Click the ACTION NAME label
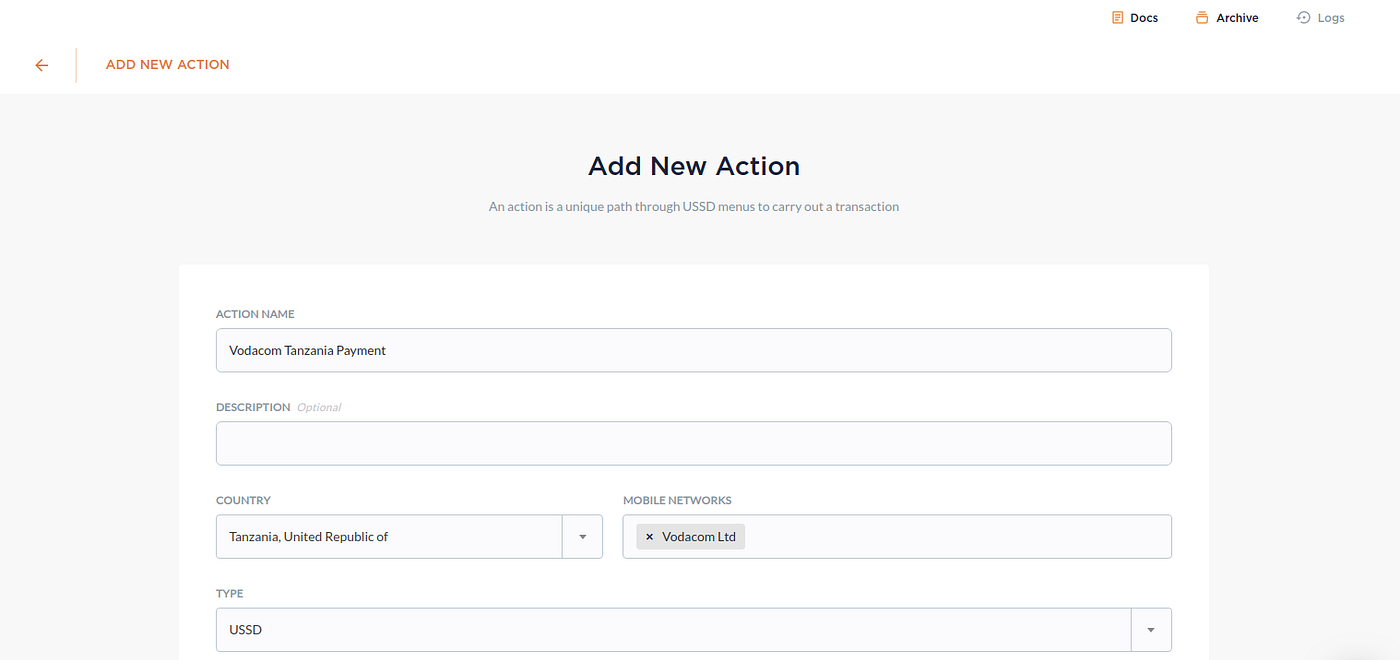Viewport: 1400px width, 660px height. tap(255, 314)
